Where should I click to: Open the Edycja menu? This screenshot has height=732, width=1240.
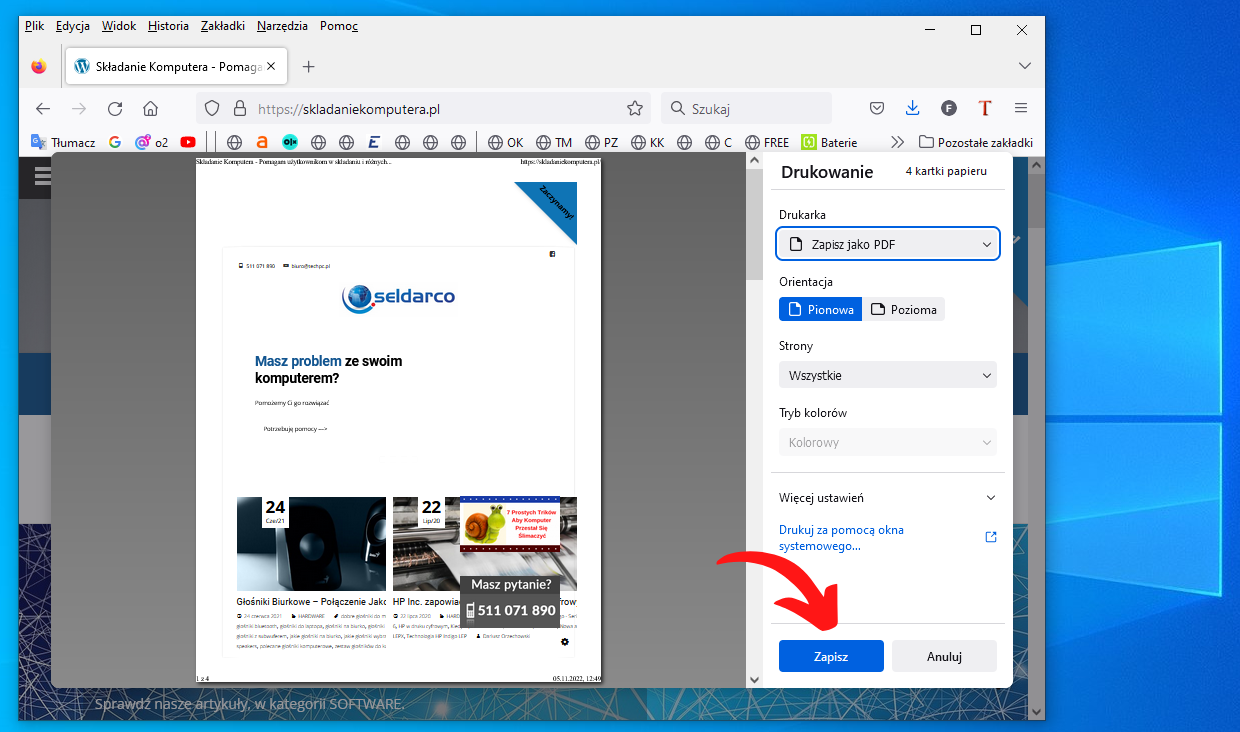pyautogui.click(x=73, y=26)
